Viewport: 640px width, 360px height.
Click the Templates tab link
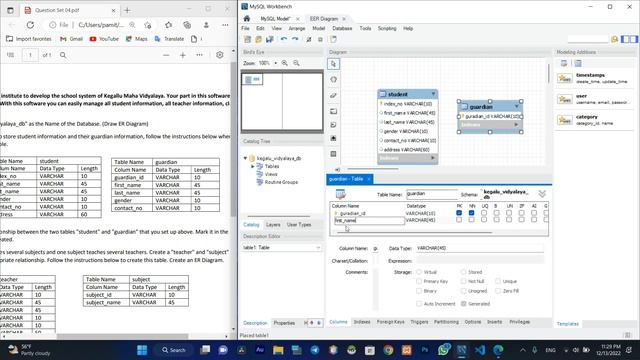tap(568, 324)
